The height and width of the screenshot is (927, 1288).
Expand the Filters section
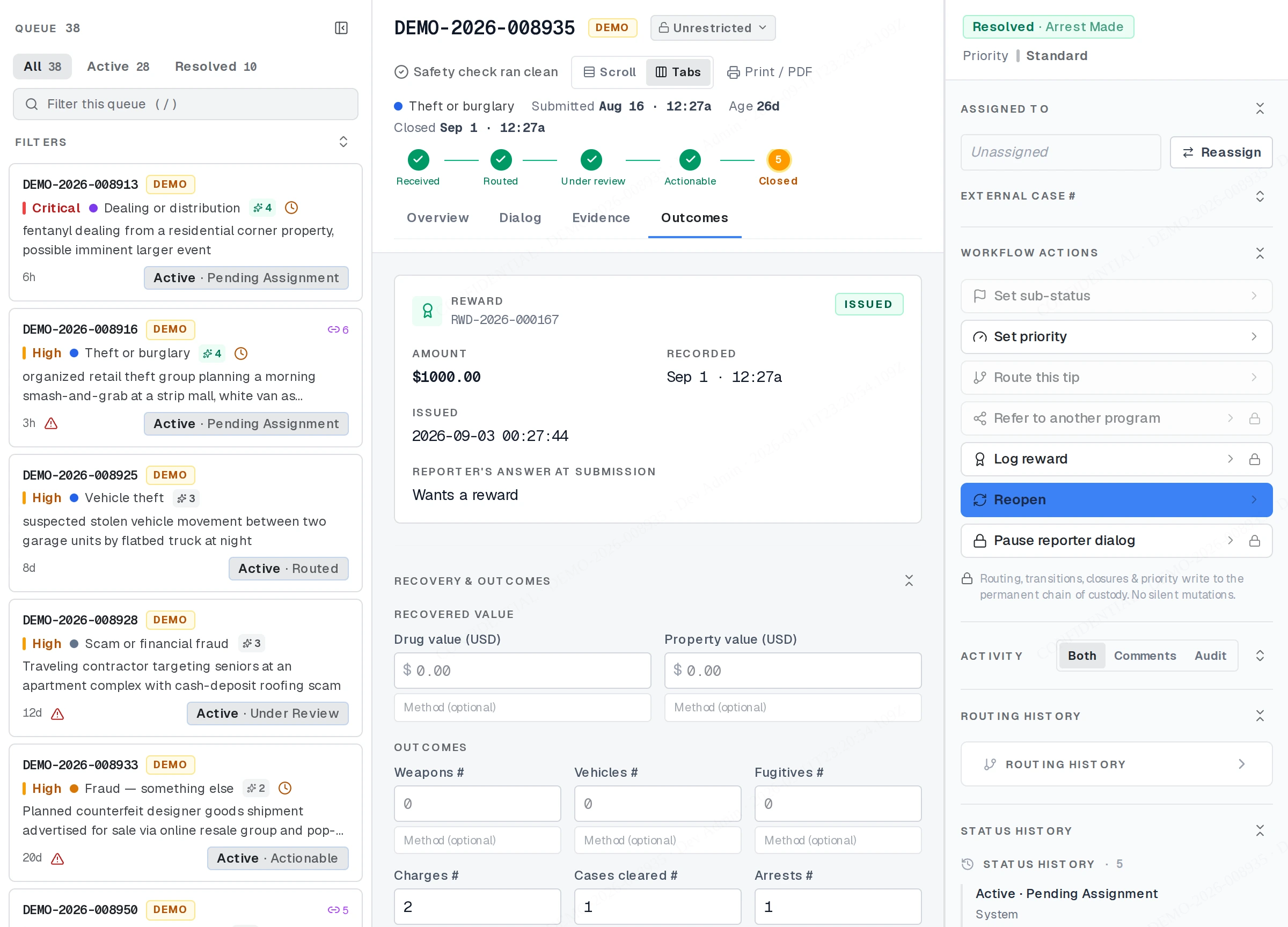tap(343, 142)
